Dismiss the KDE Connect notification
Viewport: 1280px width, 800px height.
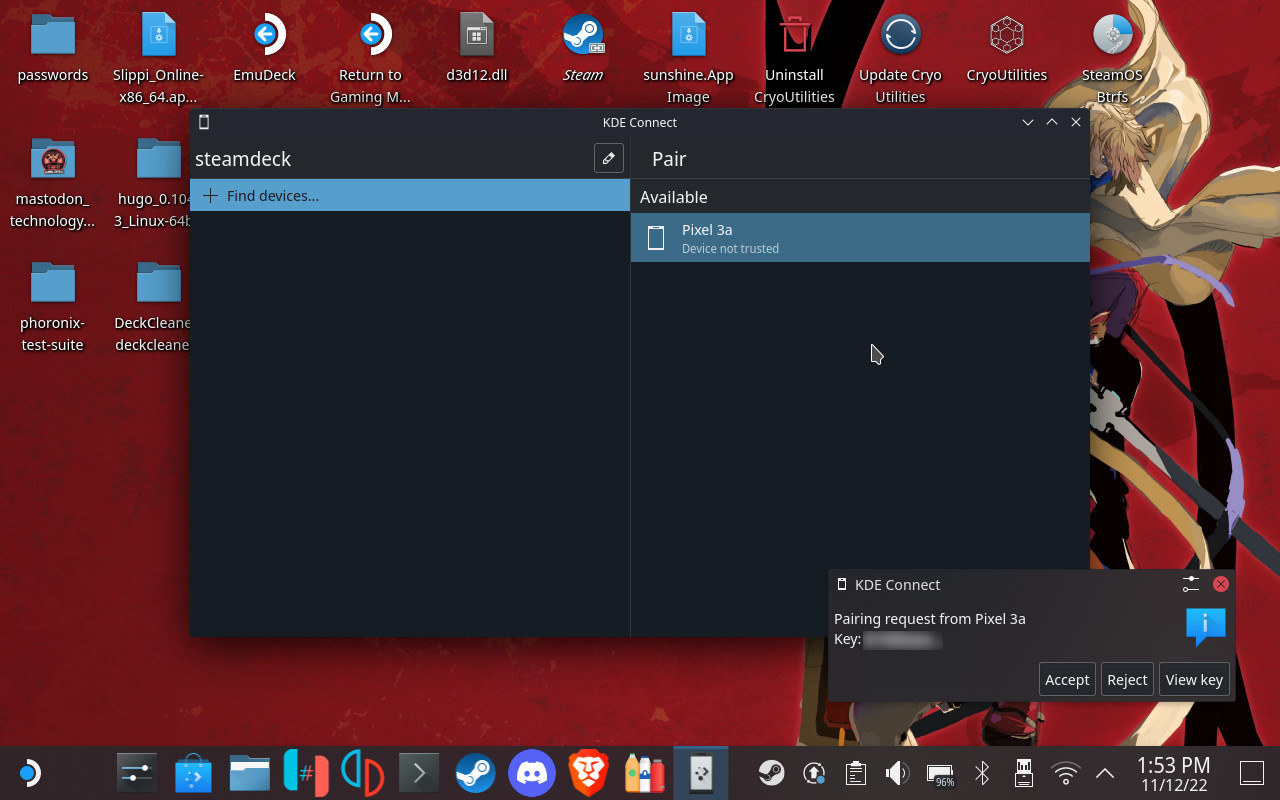point(1221,584)
